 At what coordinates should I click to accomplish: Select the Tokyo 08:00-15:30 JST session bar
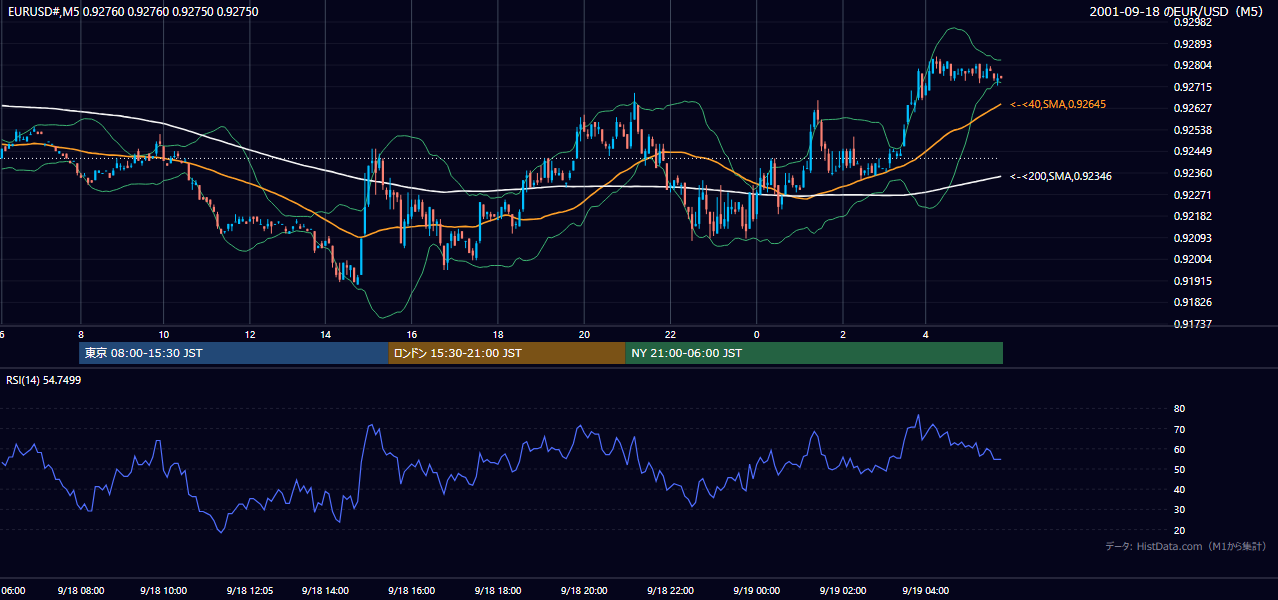(234, 353)
